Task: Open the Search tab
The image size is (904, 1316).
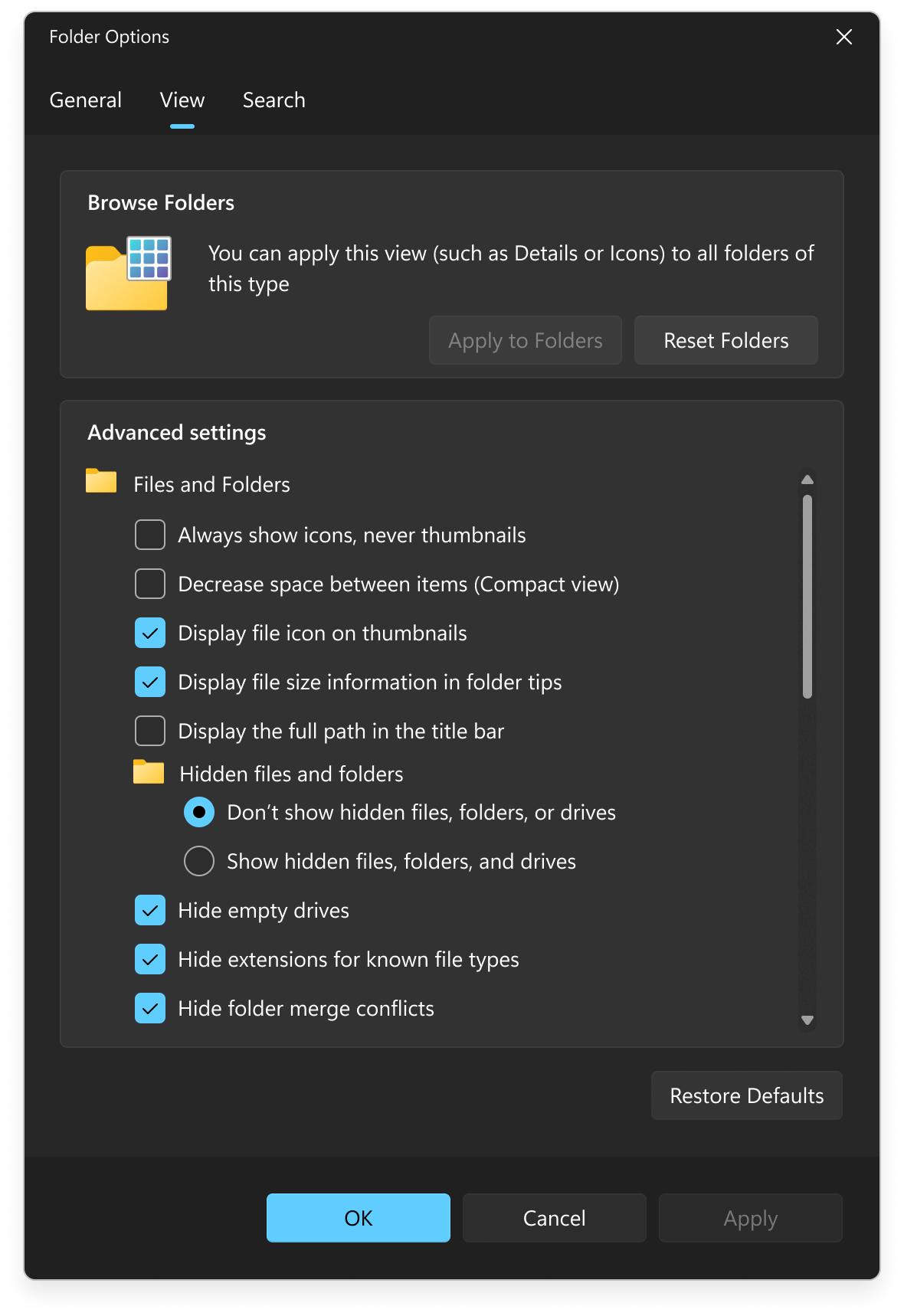Action: coord(274,100)
